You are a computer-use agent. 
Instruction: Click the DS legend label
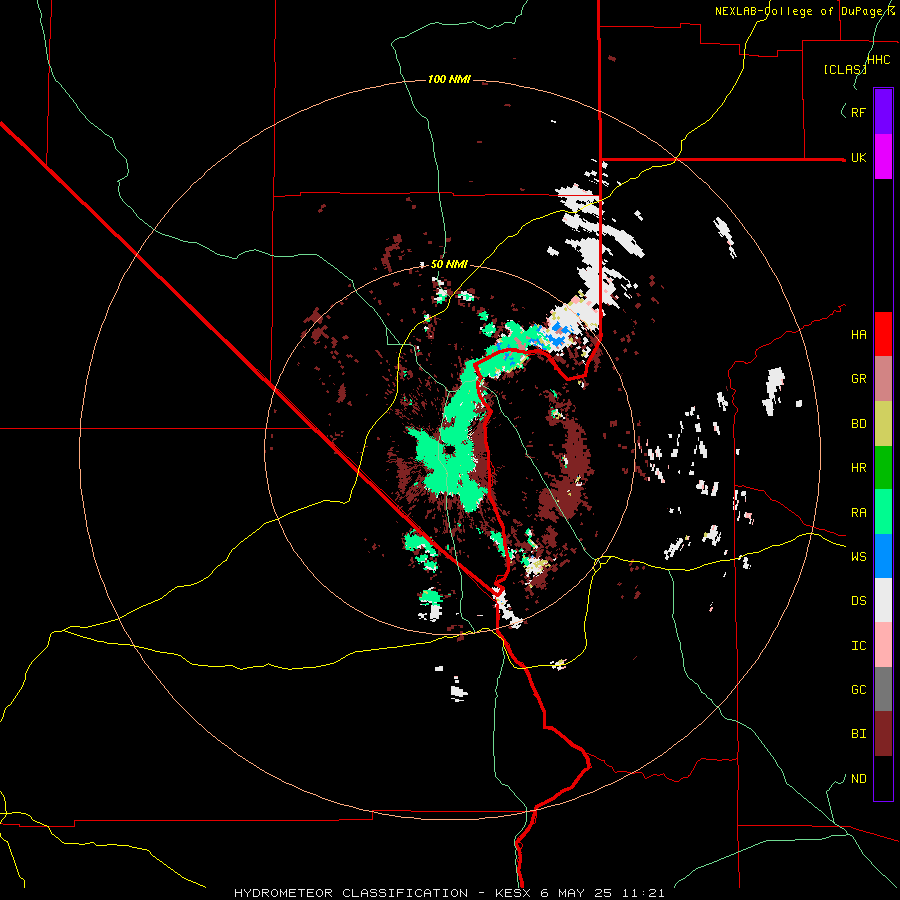tap(858, 601)
